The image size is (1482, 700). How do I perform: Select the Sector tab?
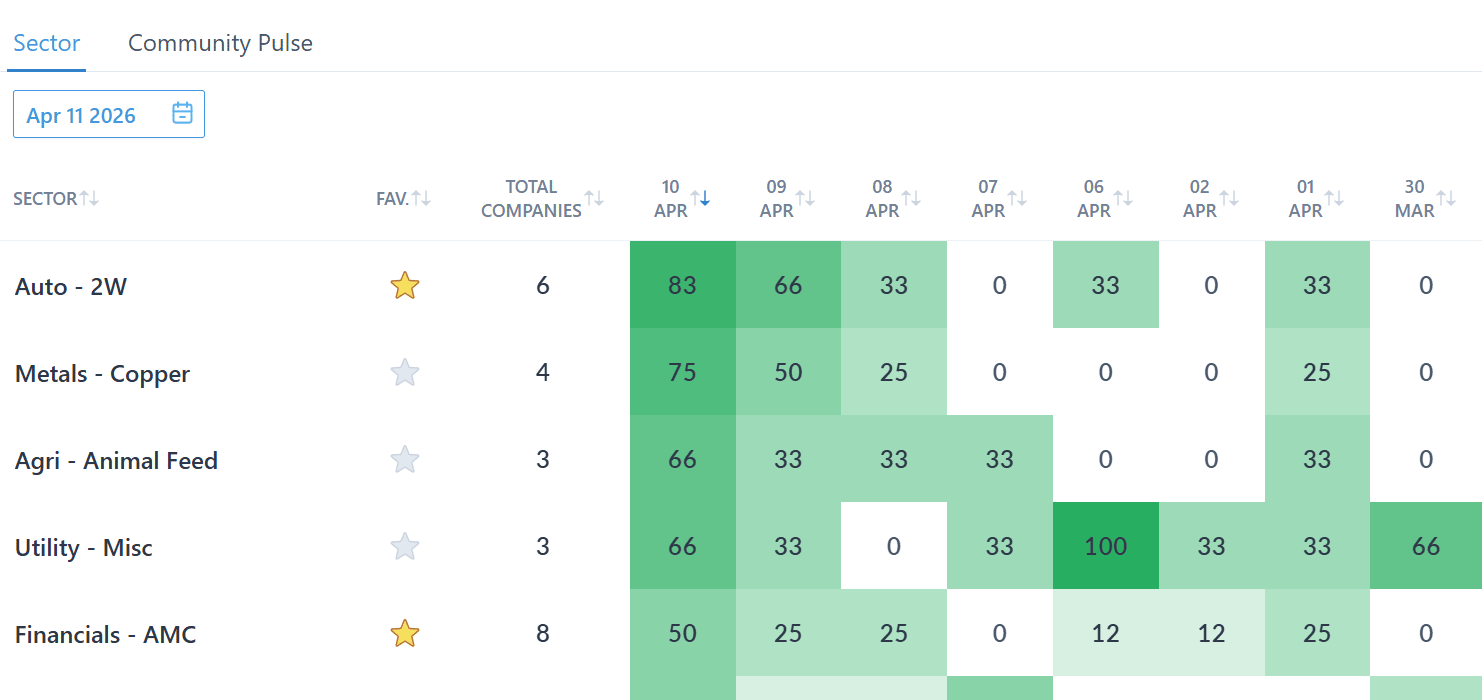click(46, 43)
